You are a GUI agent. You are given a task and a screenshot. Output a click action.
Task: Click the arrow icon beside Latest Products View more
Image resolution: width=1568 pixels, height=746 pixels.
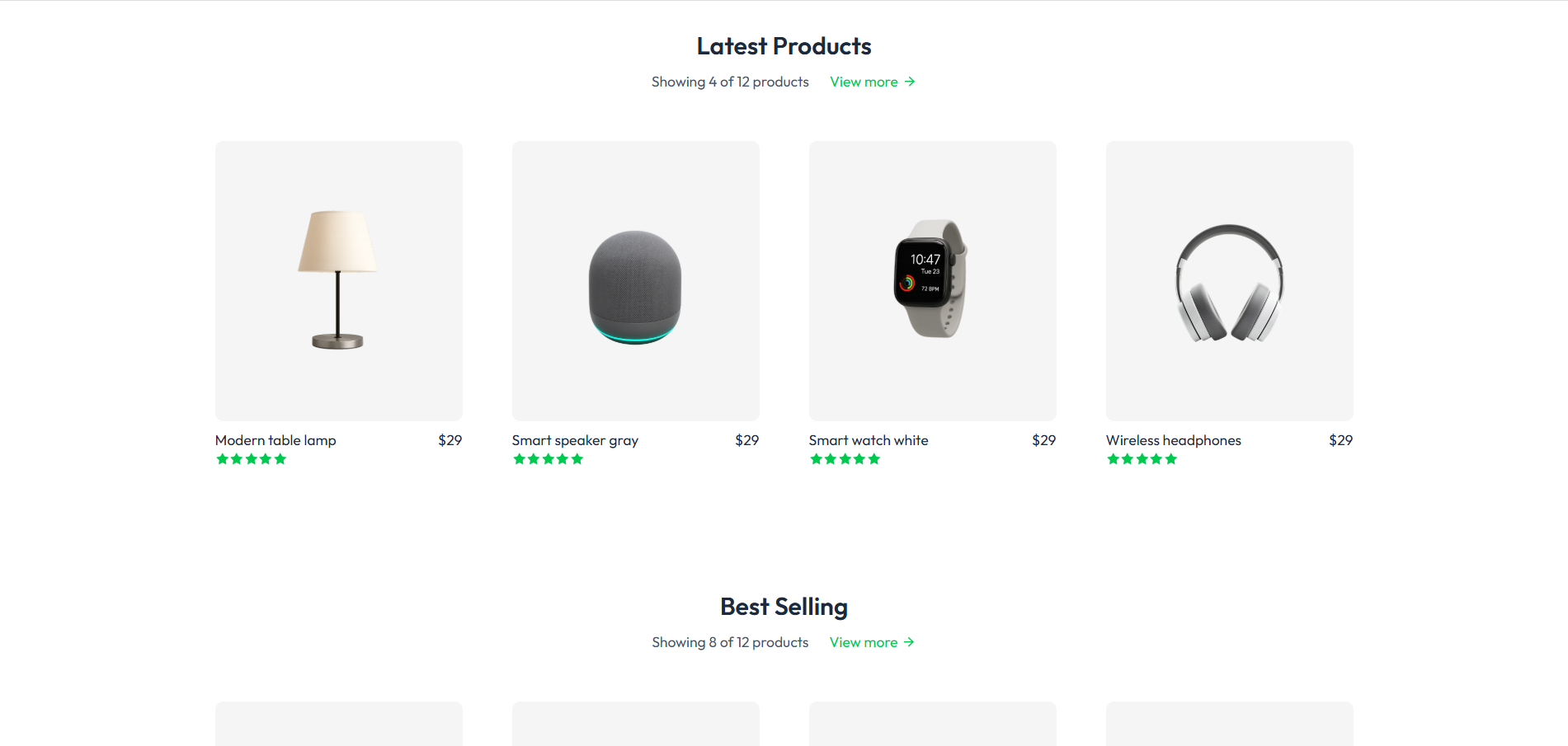click(x=910, y=82)
